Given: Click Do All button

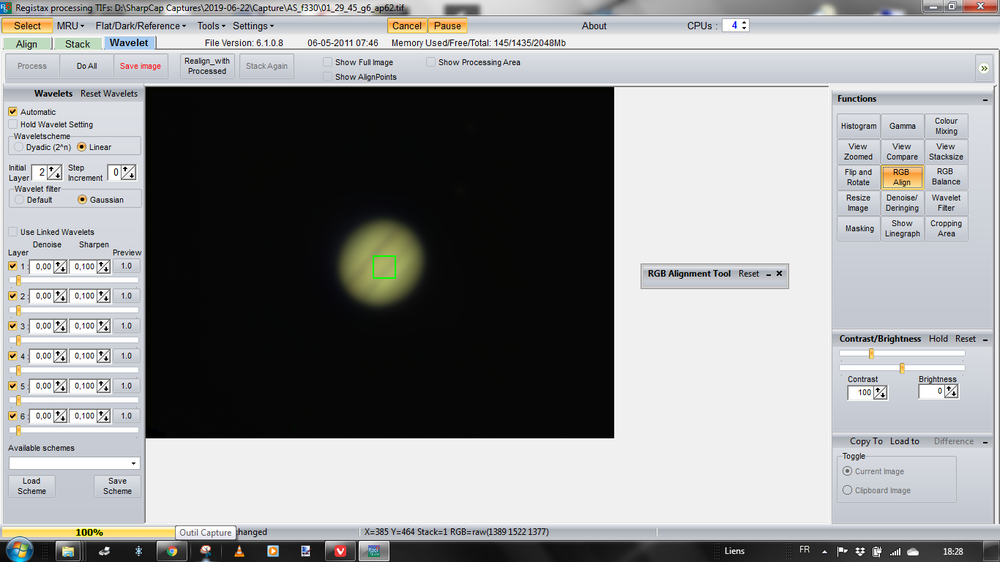Looking at the screenshot, I should point(87,66).
